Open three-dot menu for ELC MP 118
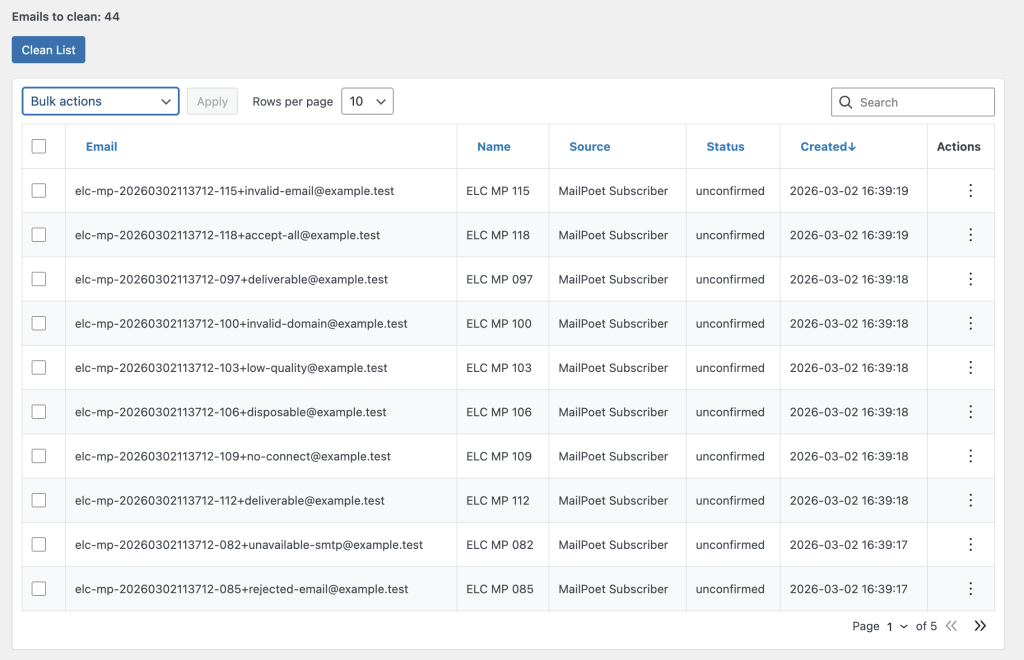 970,235
